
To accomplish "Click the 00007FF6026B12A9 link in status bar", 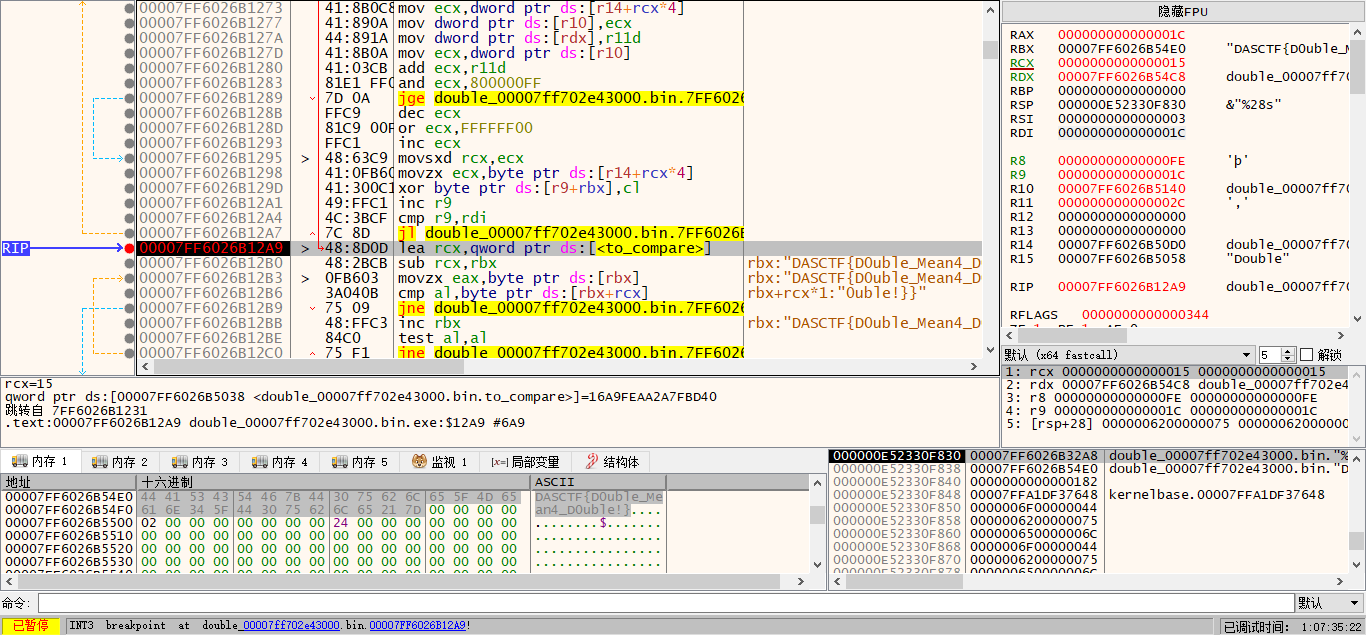I will pos(416,626).
